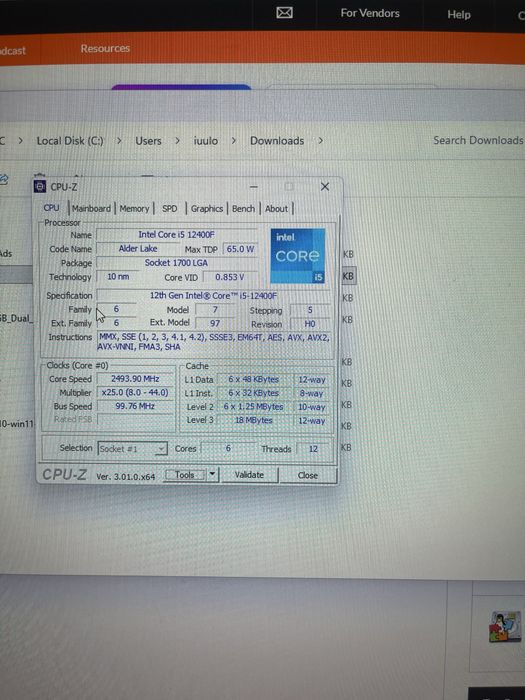Click Local Disk (C:) in the Explorer breadcrumb
This screenshot has height=700, width=525.
point(70,141)
